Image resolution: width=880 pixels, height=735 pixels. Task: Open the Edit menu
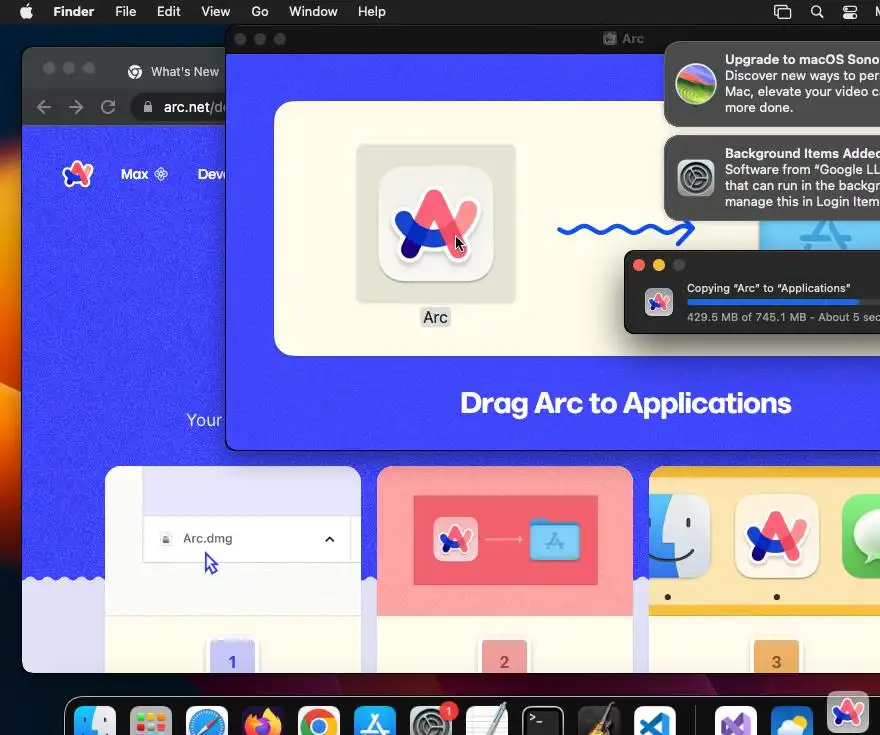168,11
